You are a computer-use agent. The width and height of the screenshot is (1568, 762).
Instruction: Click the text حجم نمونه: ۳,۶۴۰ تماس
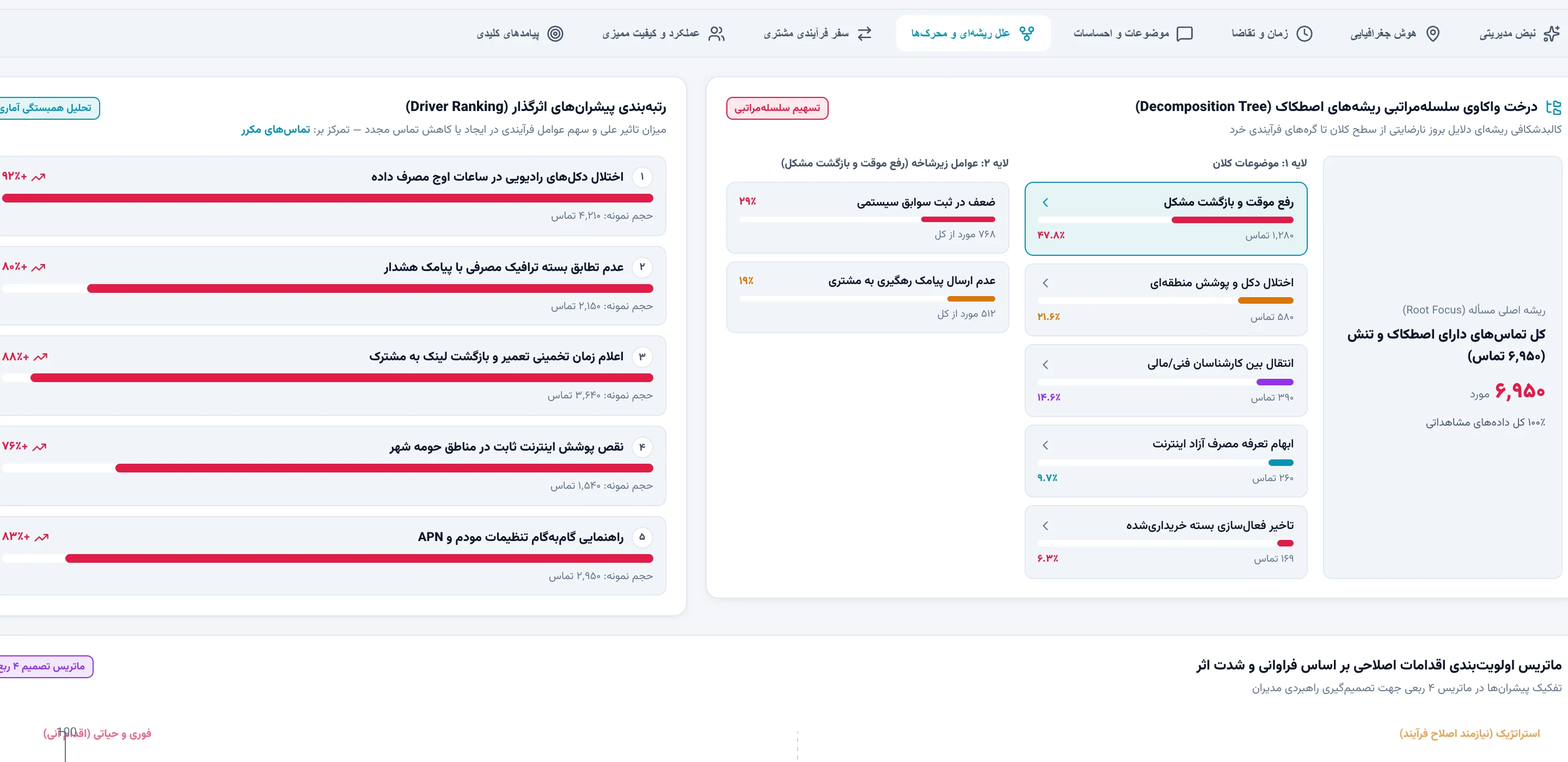click(x=600, y=396)
